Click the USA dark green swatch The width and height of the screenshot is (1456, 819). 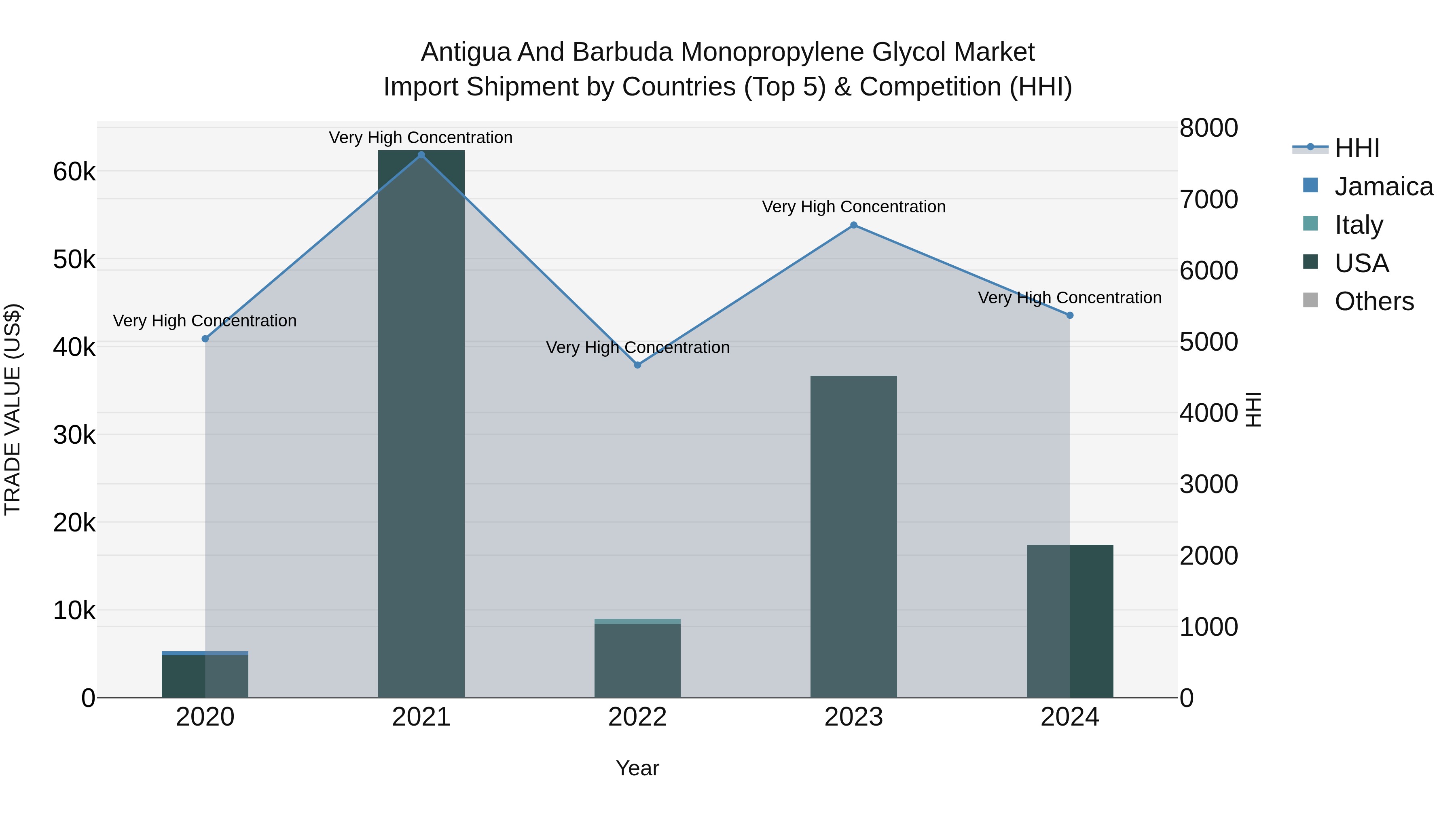coord(1310,262)
